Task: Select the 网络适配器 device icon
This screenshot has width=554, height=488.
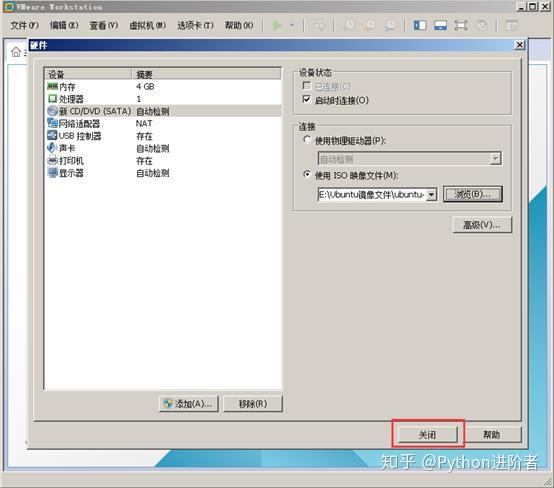Action: coord(52,123)
